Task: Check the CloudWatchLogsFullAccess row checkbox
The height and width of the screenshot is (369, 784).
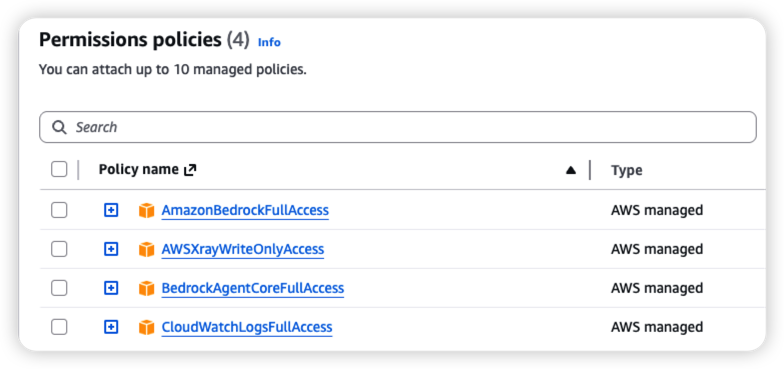Action: tap(59, 327)
